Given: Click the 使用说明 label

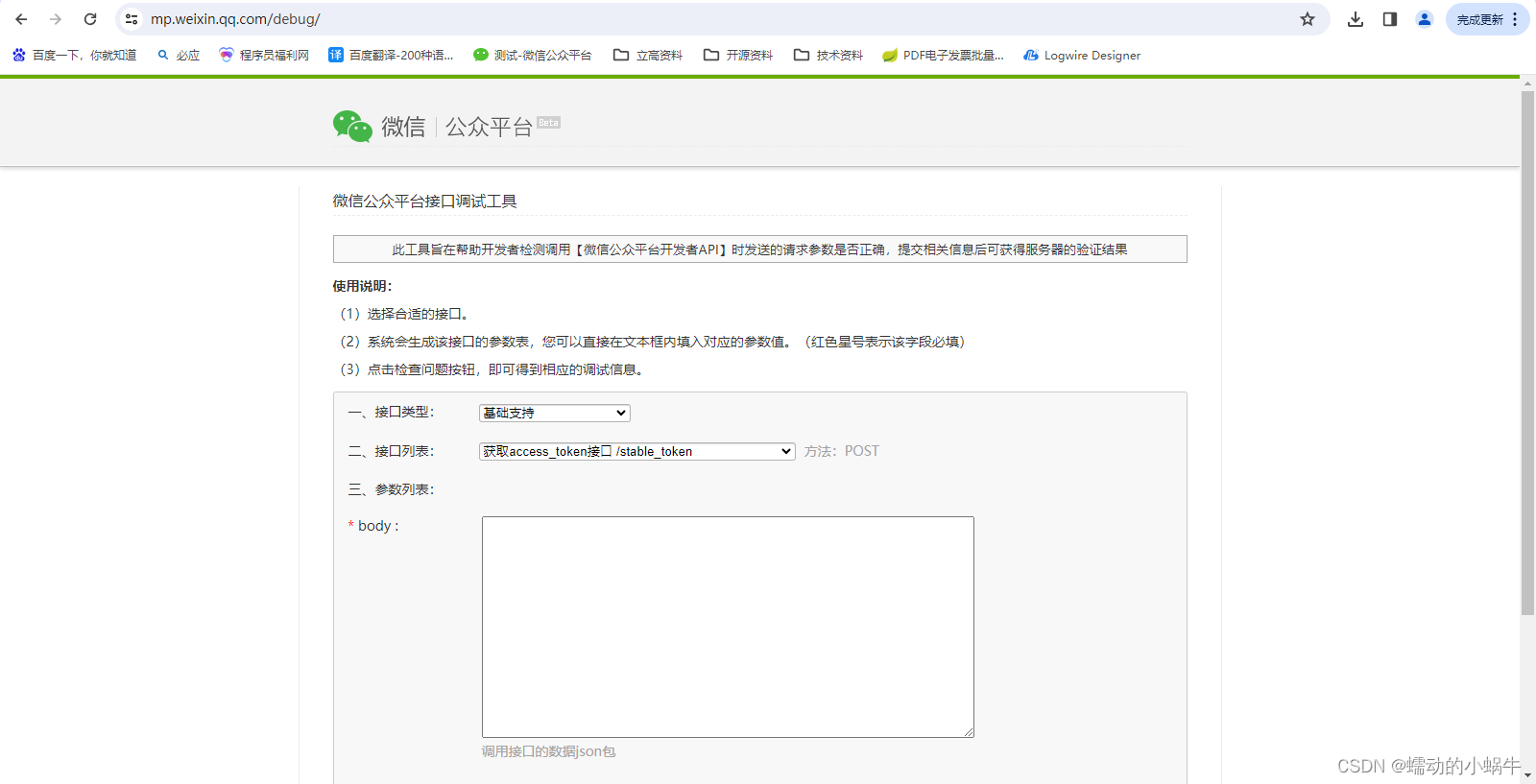Looking at the screenshot, I should coord(362,286).
